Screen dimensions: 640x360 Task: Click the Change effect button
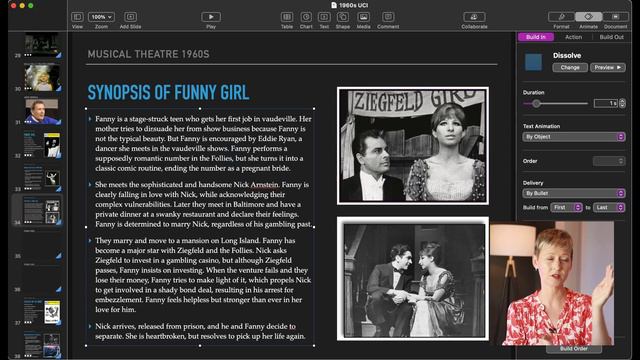click(x=570, y=67)
